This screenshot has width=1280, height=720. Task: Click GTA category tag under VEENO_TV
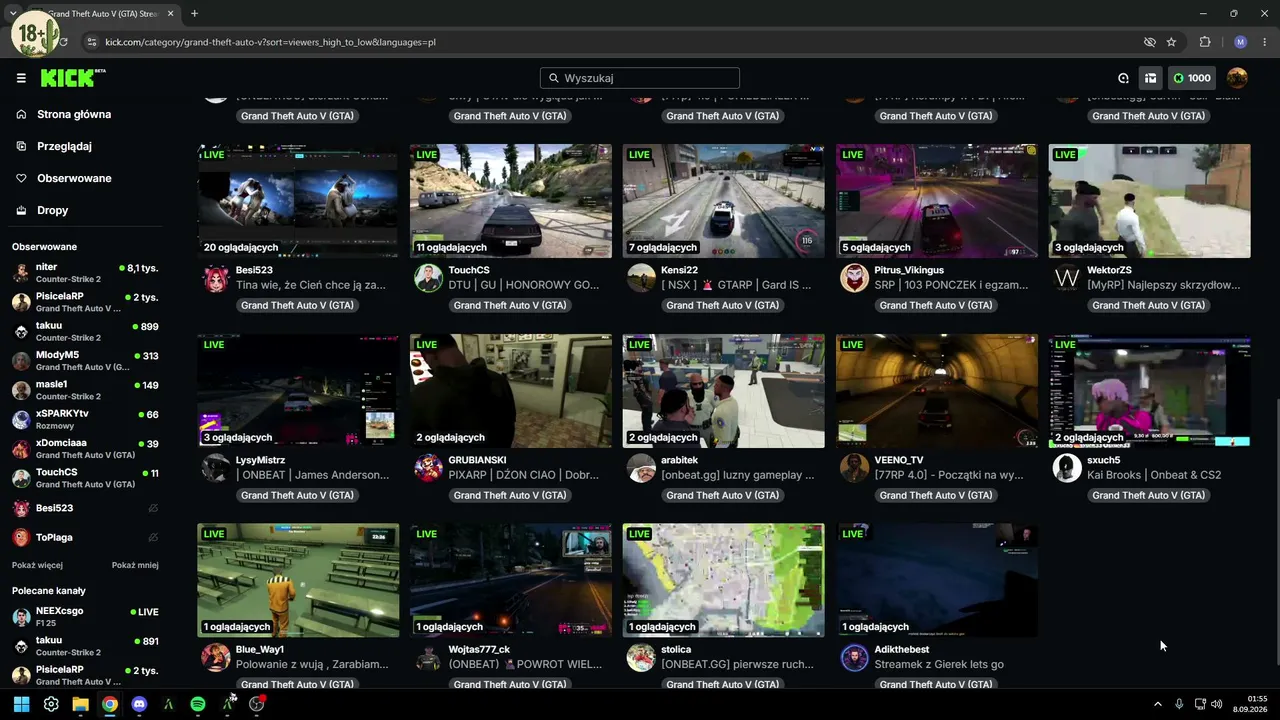[x=936, y=495]
